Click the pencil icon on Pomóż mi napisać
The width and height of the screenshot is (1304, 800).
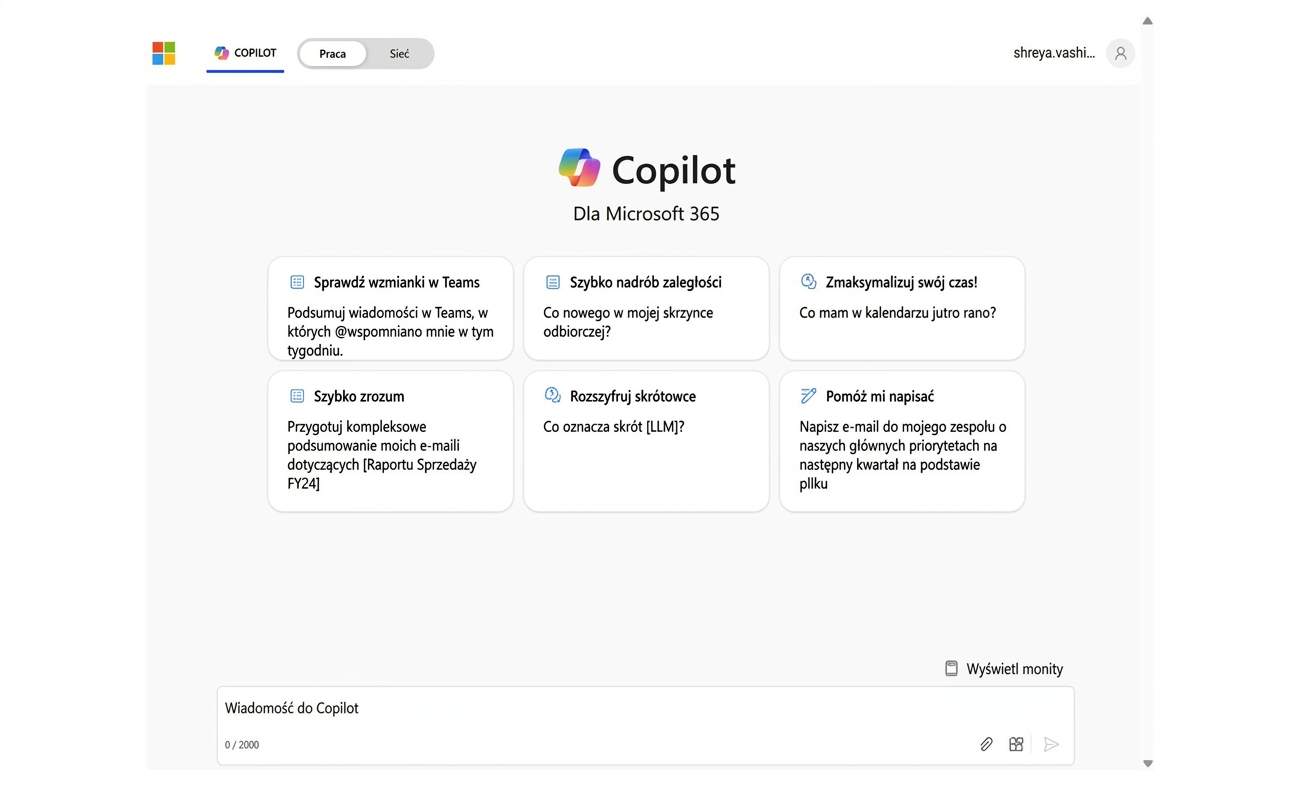coord(808,396)
